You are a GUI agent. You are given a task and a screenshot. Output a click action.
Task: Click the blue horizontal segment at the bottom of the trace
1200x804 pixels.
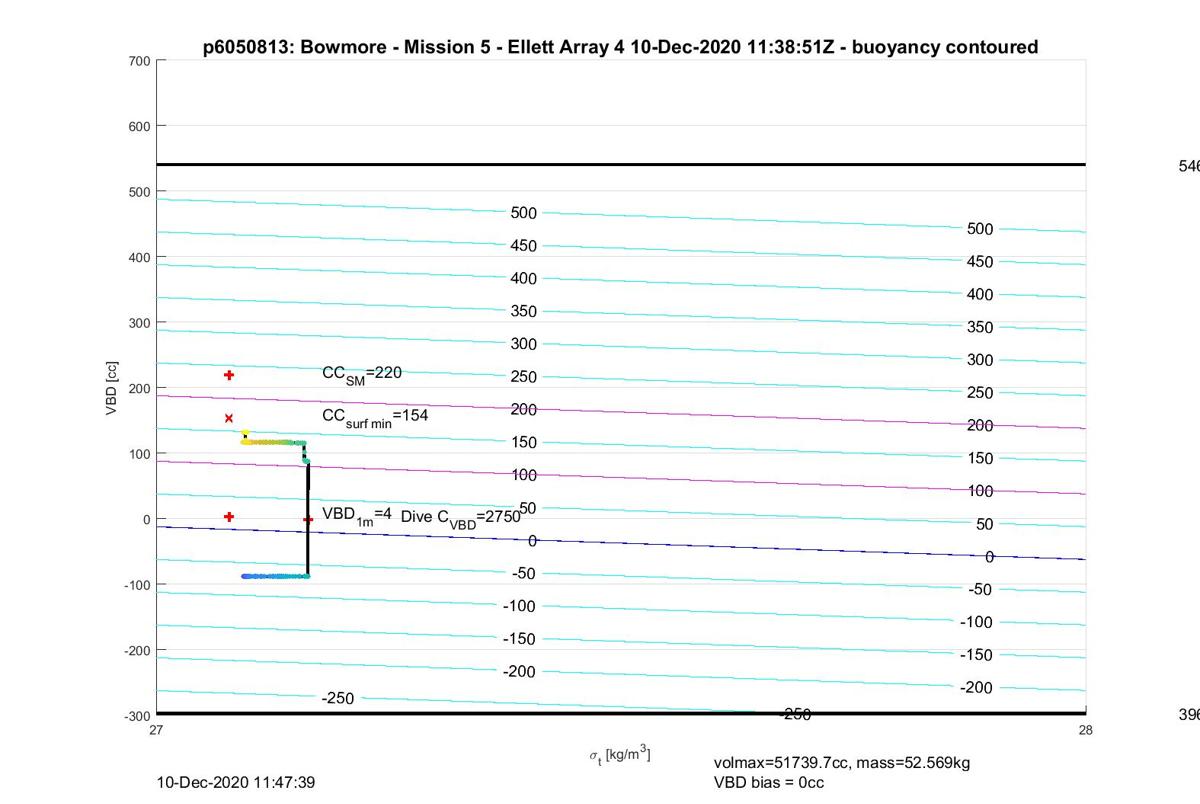(275, 576)
